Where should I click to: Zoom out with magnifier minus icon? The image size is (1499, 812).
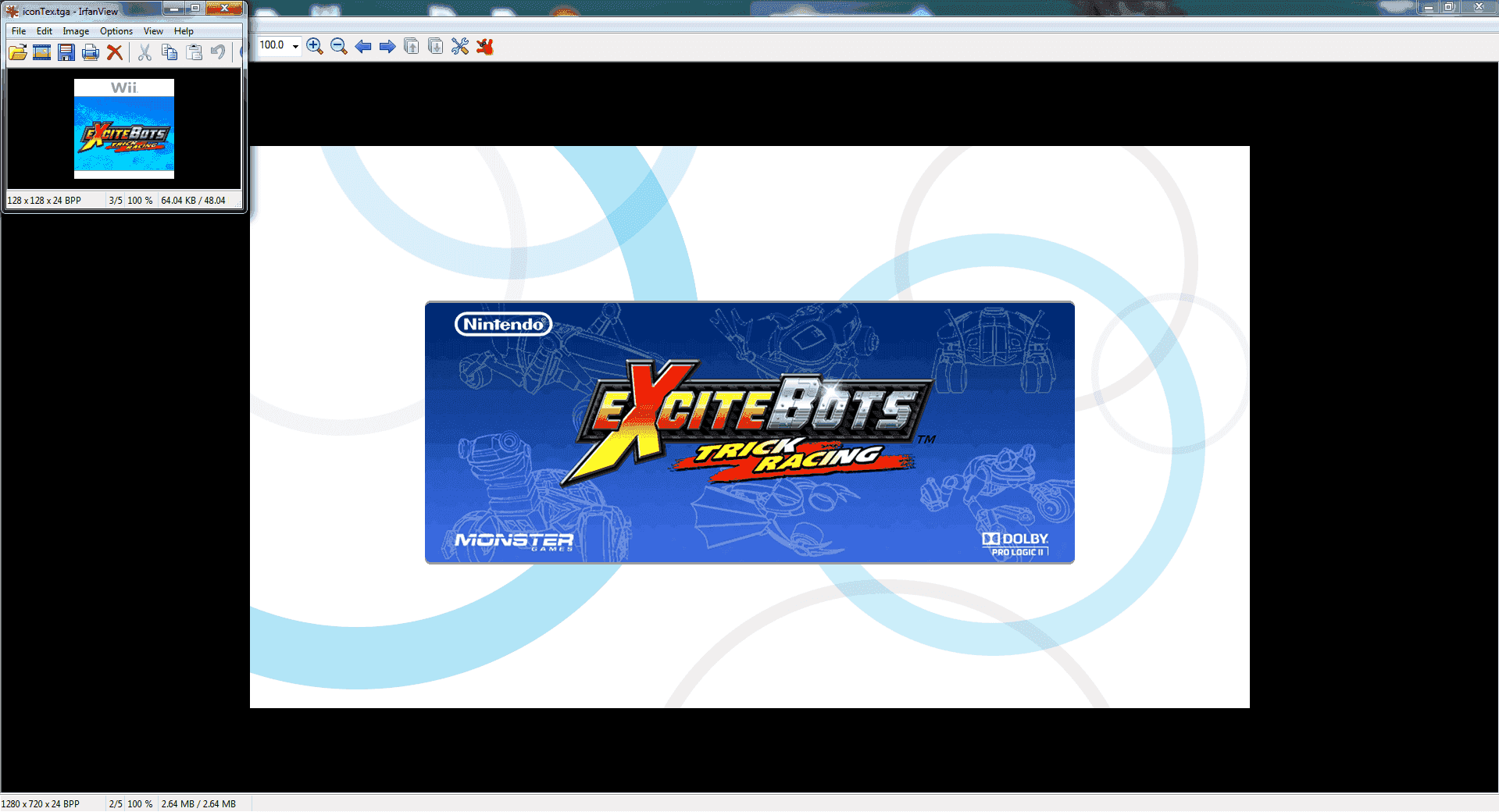(339, 46)
